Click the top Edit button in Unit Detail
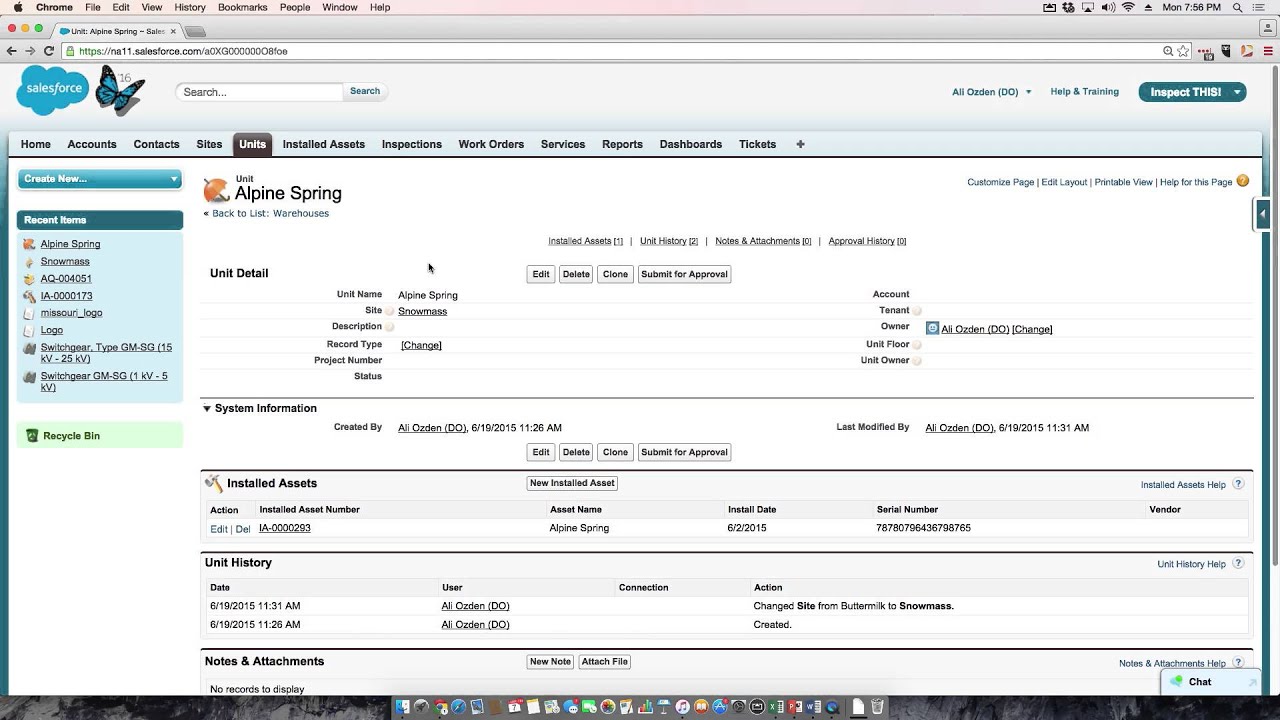The width and height of the screenshot is (1280, 720). point(541,274)
